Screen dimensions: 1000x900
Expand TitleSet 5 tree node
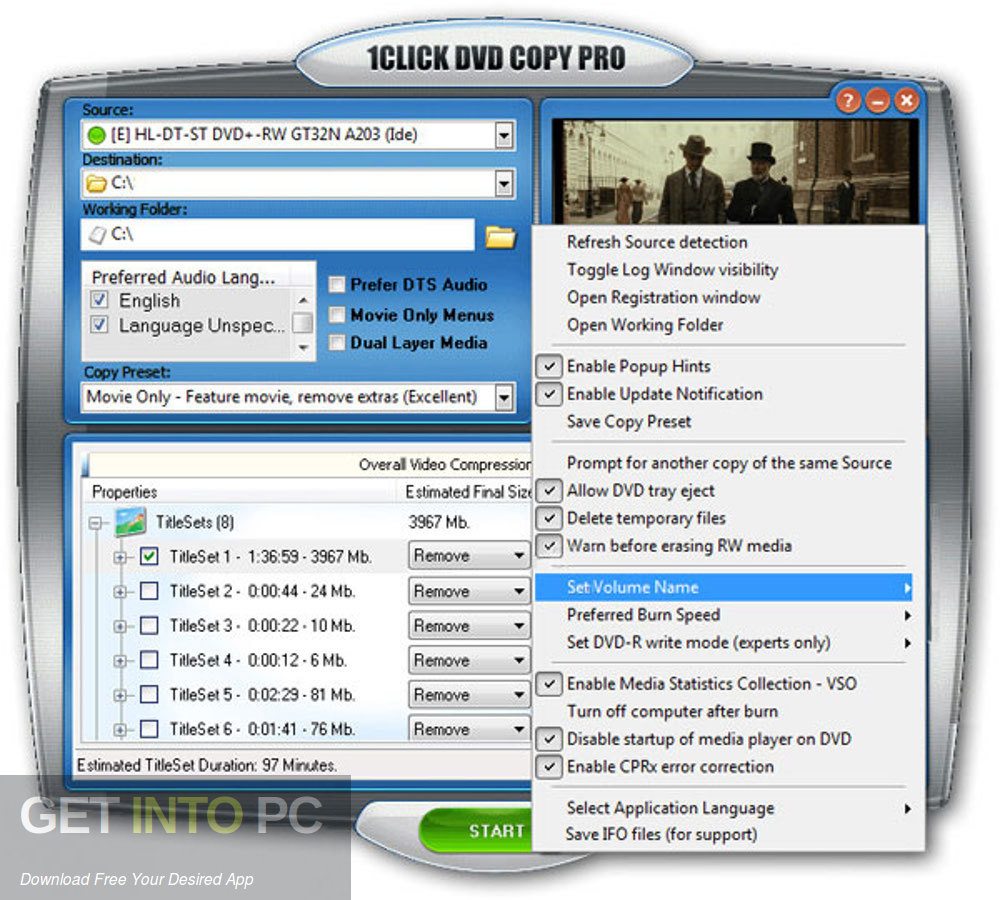tap(120, 695)
